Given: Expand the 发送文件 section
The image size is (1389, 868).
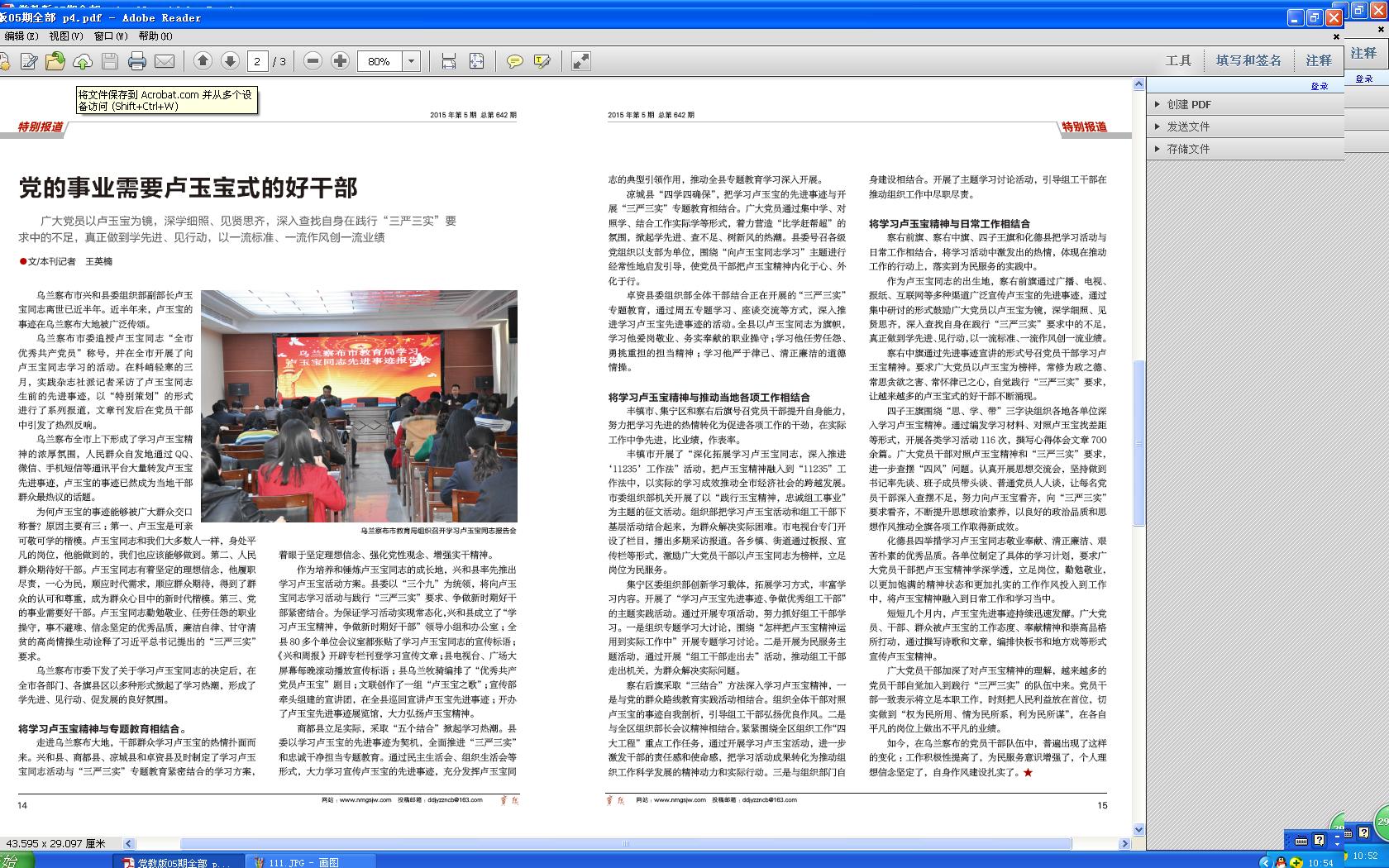Looking at the screenshot, I should coord(1187,126).
